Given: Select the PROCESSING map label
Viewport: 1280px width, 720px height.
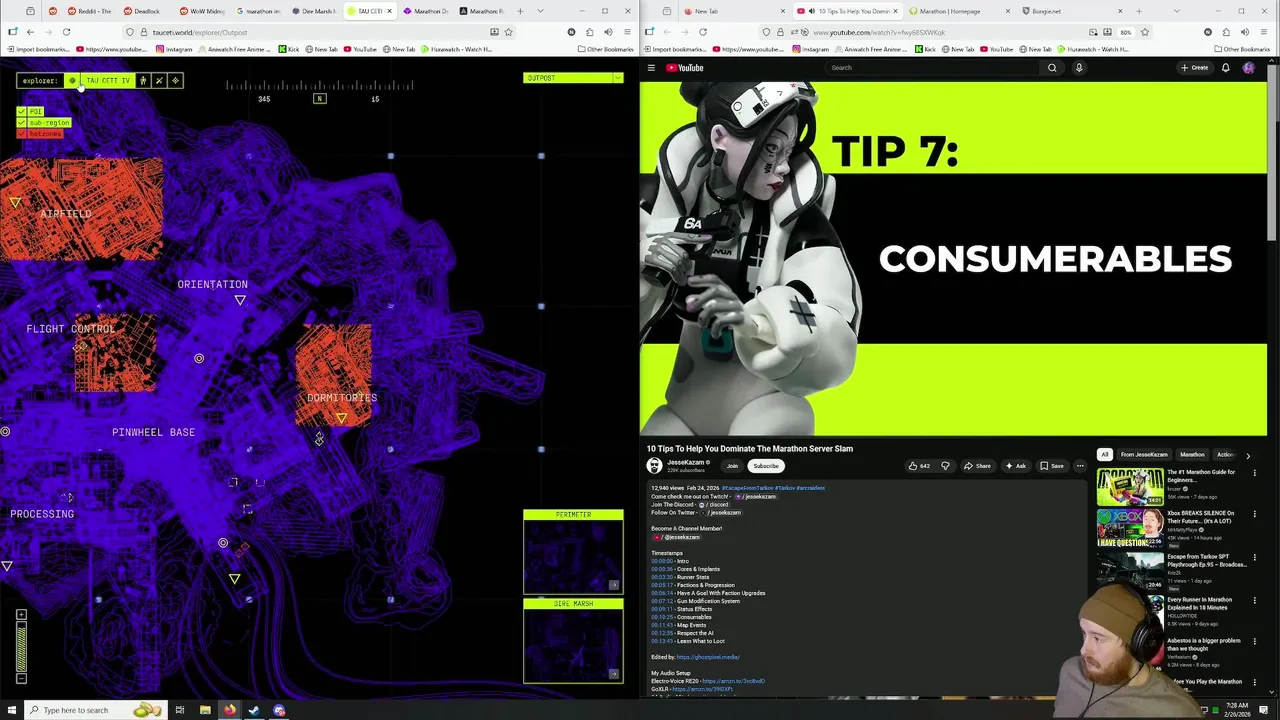Looking at the screenshot, I should pyautogui.click(x=42, y=514).
